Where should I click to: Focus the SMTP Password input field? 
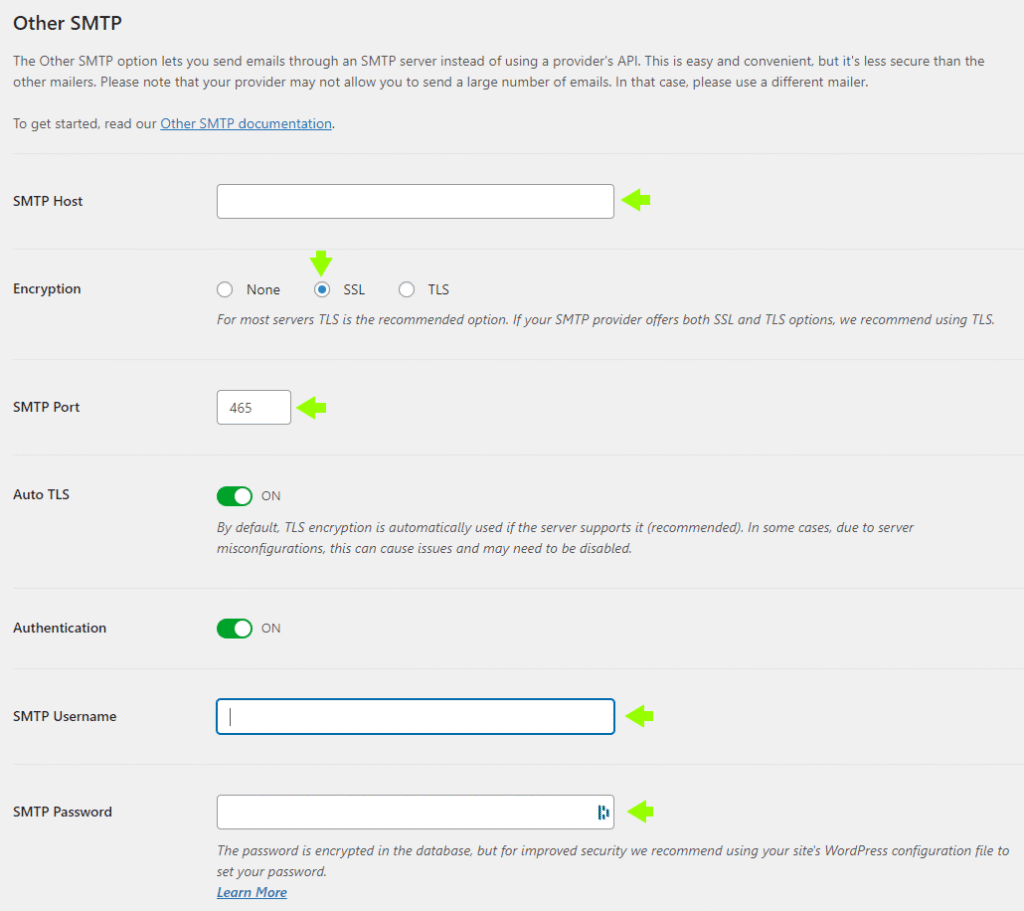pyautogui.click(x=400, y=812)
